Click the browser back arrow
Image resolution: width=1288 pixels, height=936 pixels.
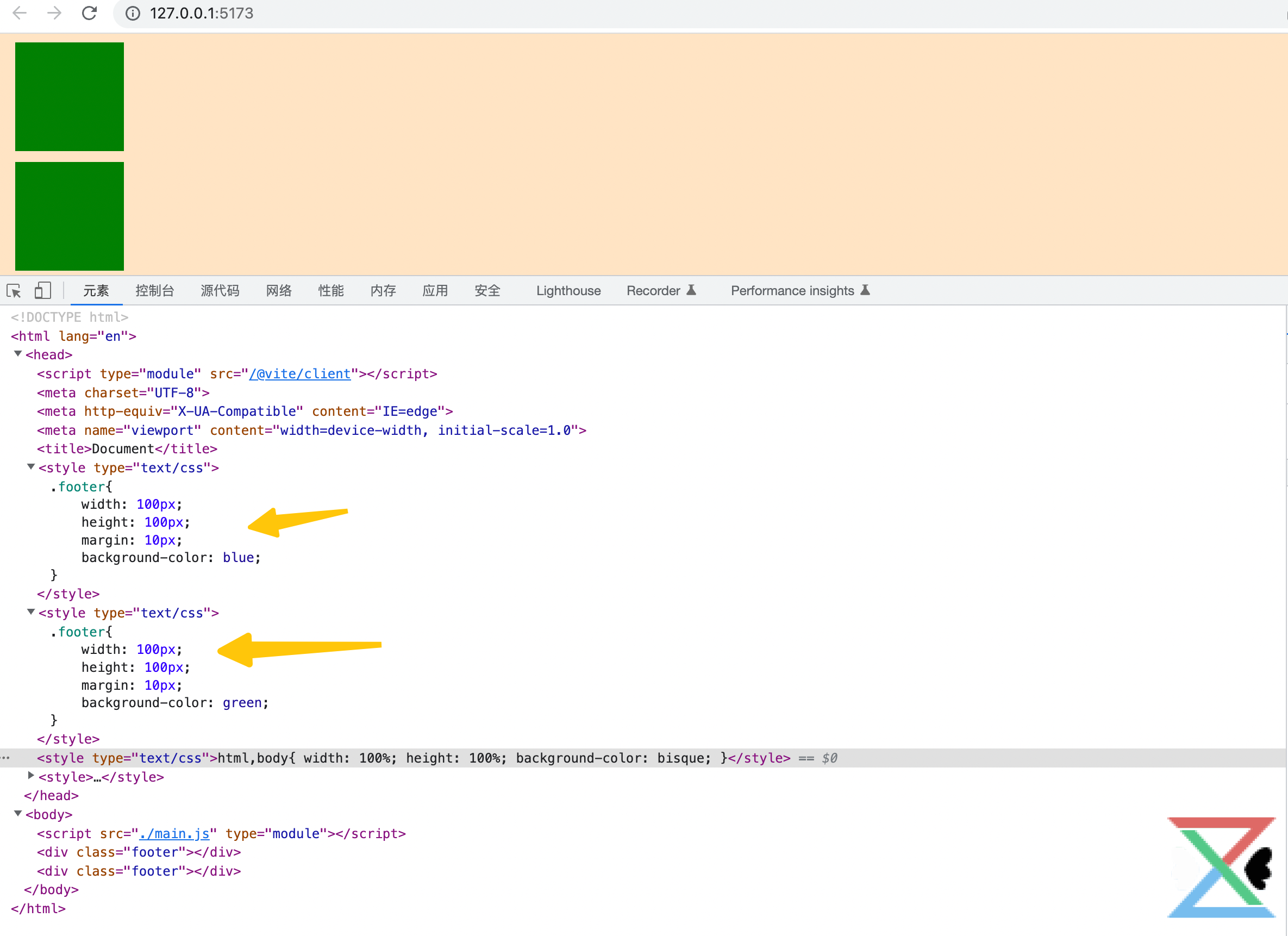point(20,13)
